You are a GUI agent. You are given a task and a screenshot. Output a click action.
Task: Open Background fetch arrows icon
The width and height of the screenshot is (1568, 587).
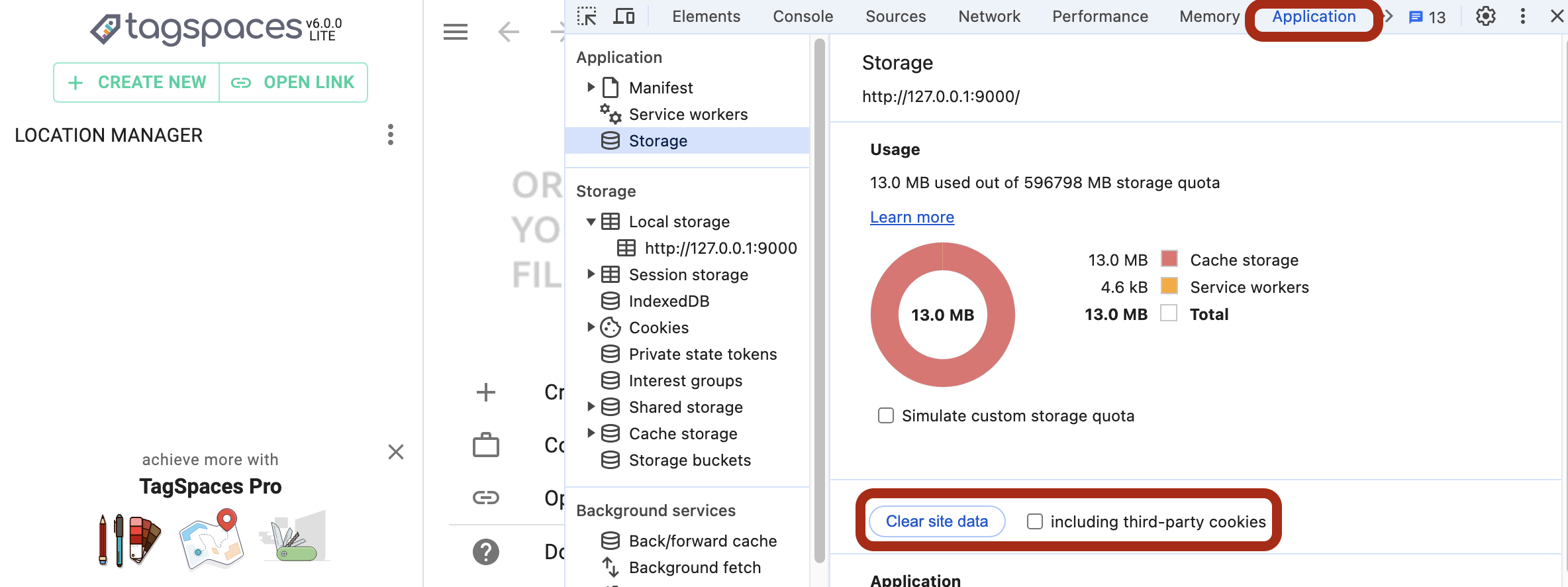pos(611,567)
